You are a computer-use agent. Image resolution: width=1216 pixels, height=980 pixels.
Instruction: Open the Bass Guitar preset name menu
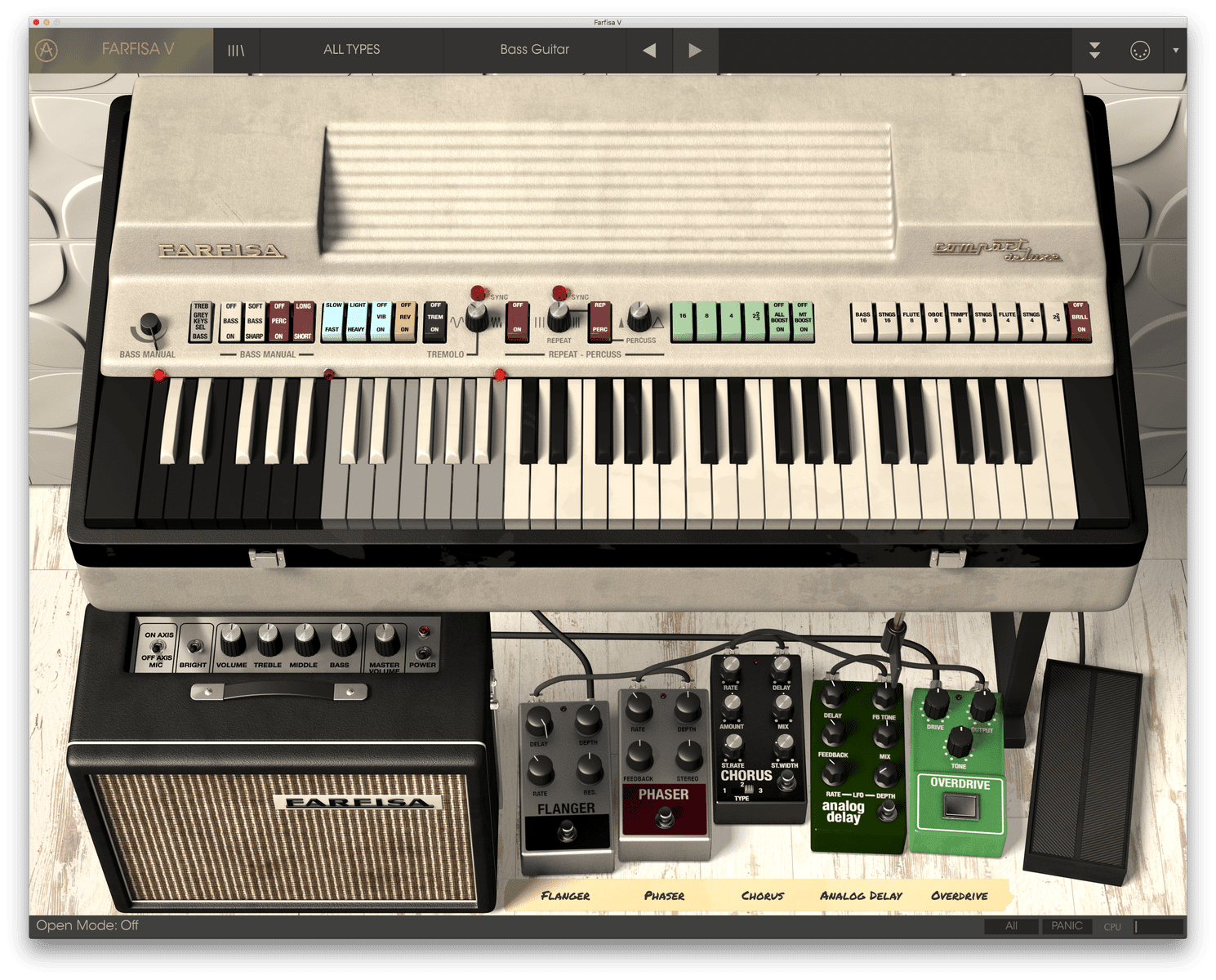[x=535, y=50]
